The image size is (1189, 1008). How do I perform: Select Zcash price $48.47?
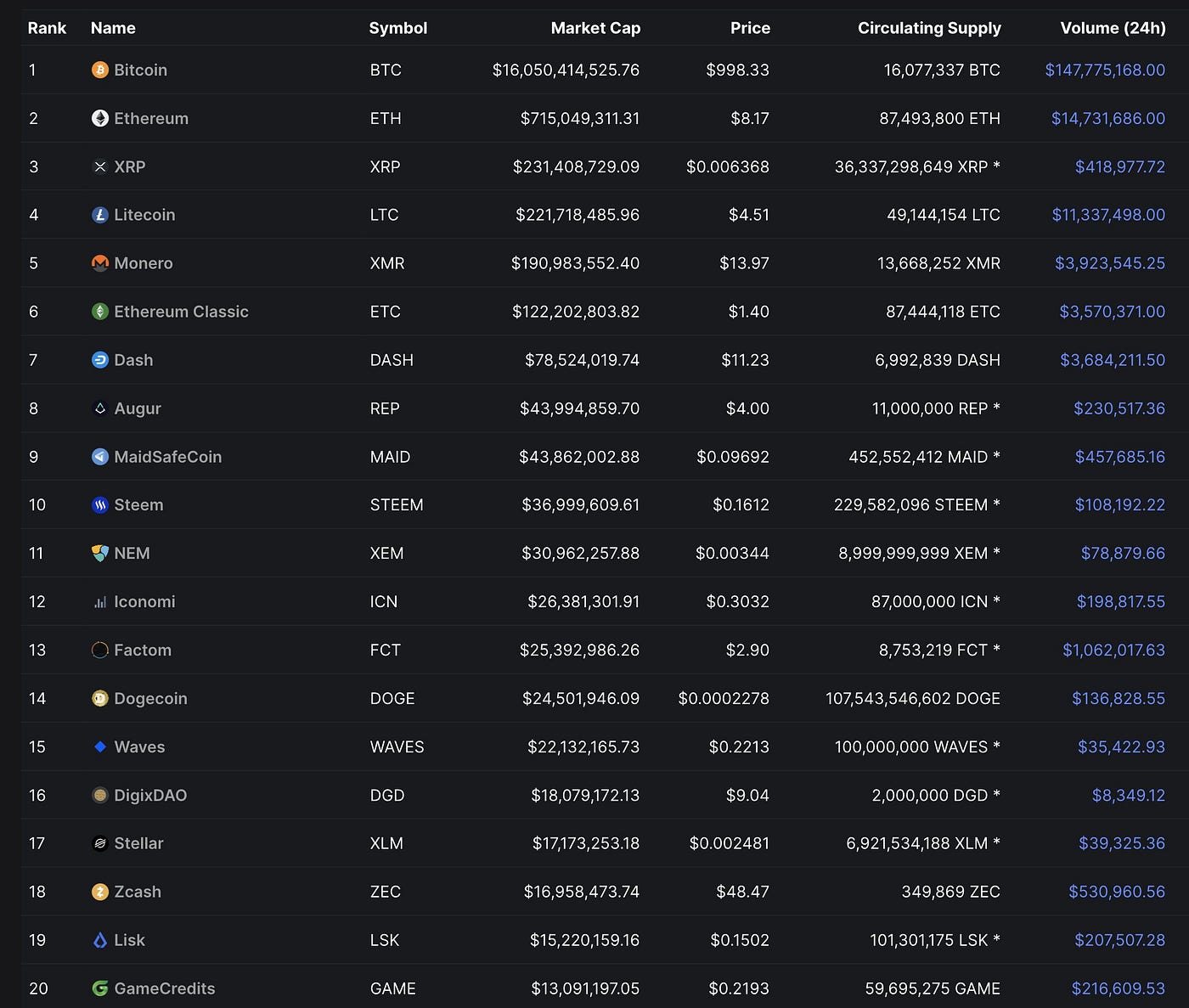point(742,892)
